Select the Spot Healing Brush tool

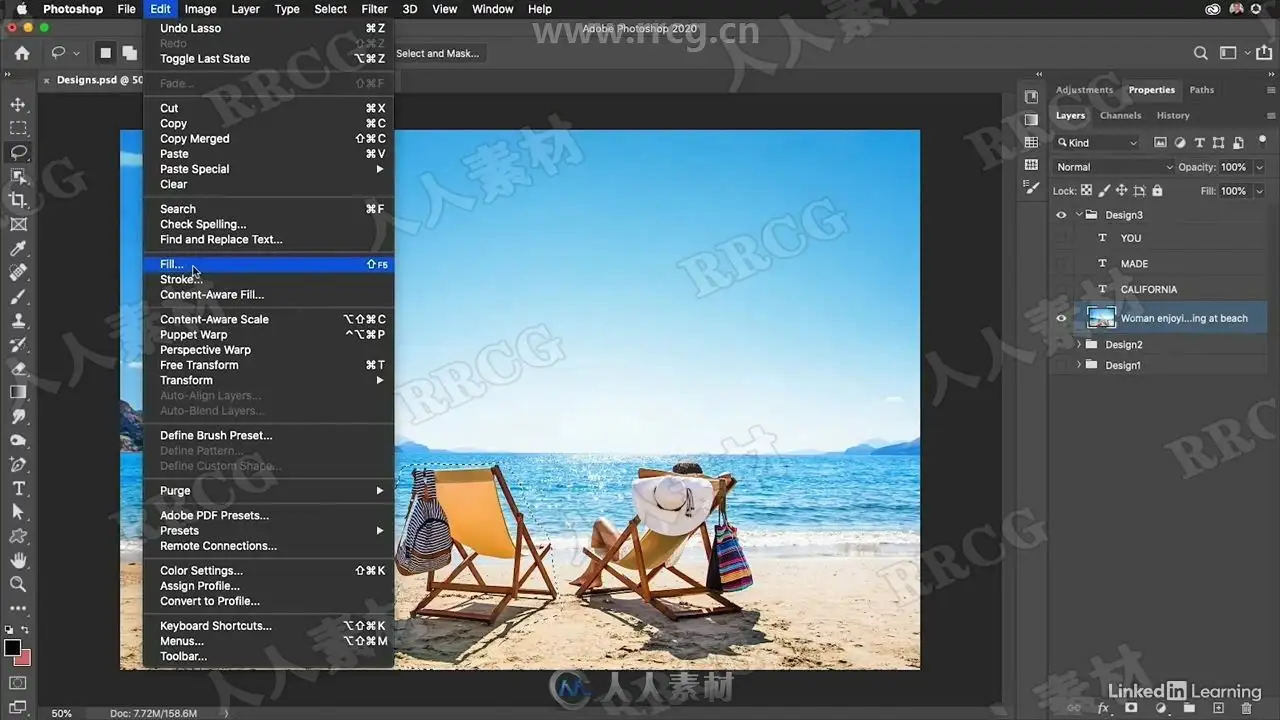click(18, 272)
